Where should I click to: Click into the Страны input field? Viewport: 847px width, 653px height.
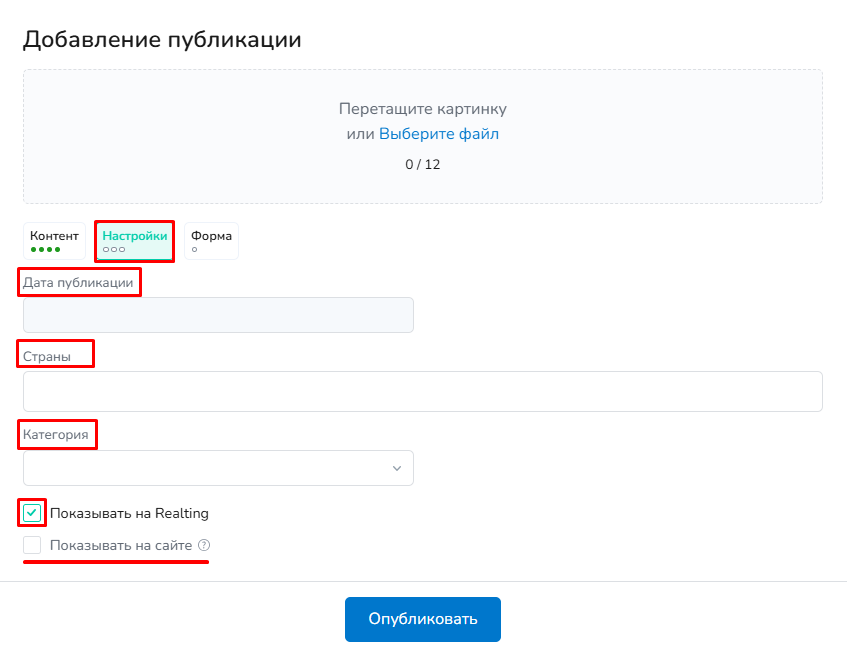(x=422, y=392)
